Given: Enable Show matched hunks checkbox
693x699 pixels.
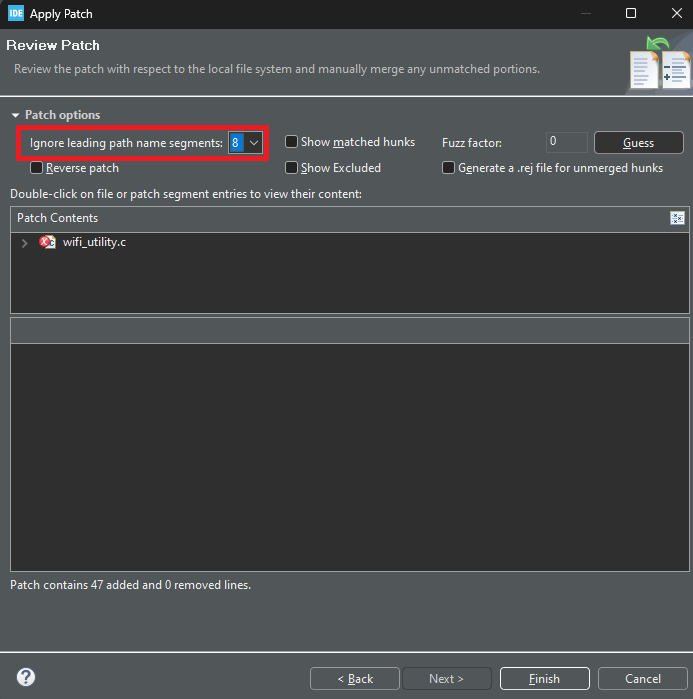Looking at the screenshot, I should pyautogui.click(x=291, y=142).
